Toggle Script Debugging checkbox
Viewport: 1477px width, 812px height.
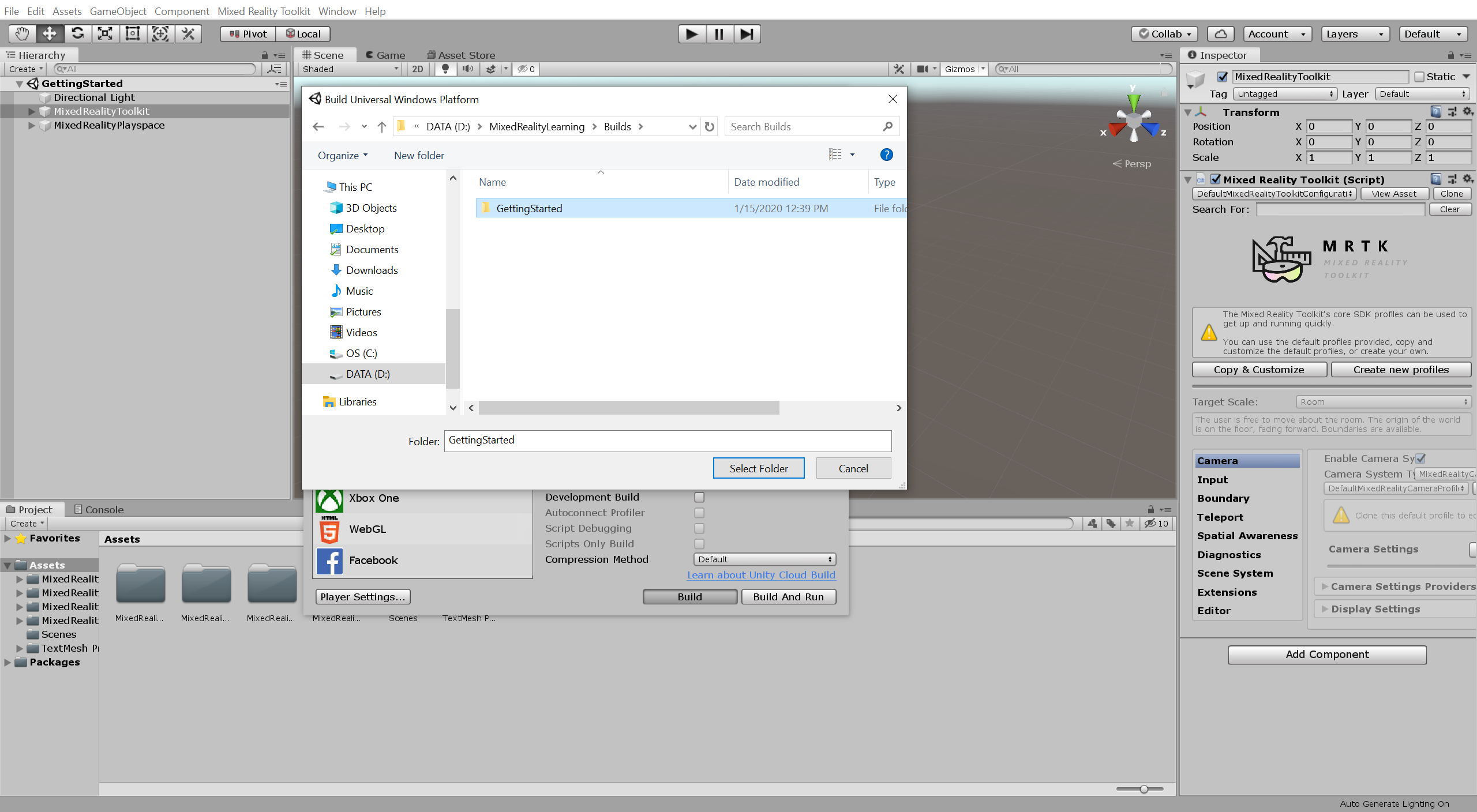pos(699,528)
